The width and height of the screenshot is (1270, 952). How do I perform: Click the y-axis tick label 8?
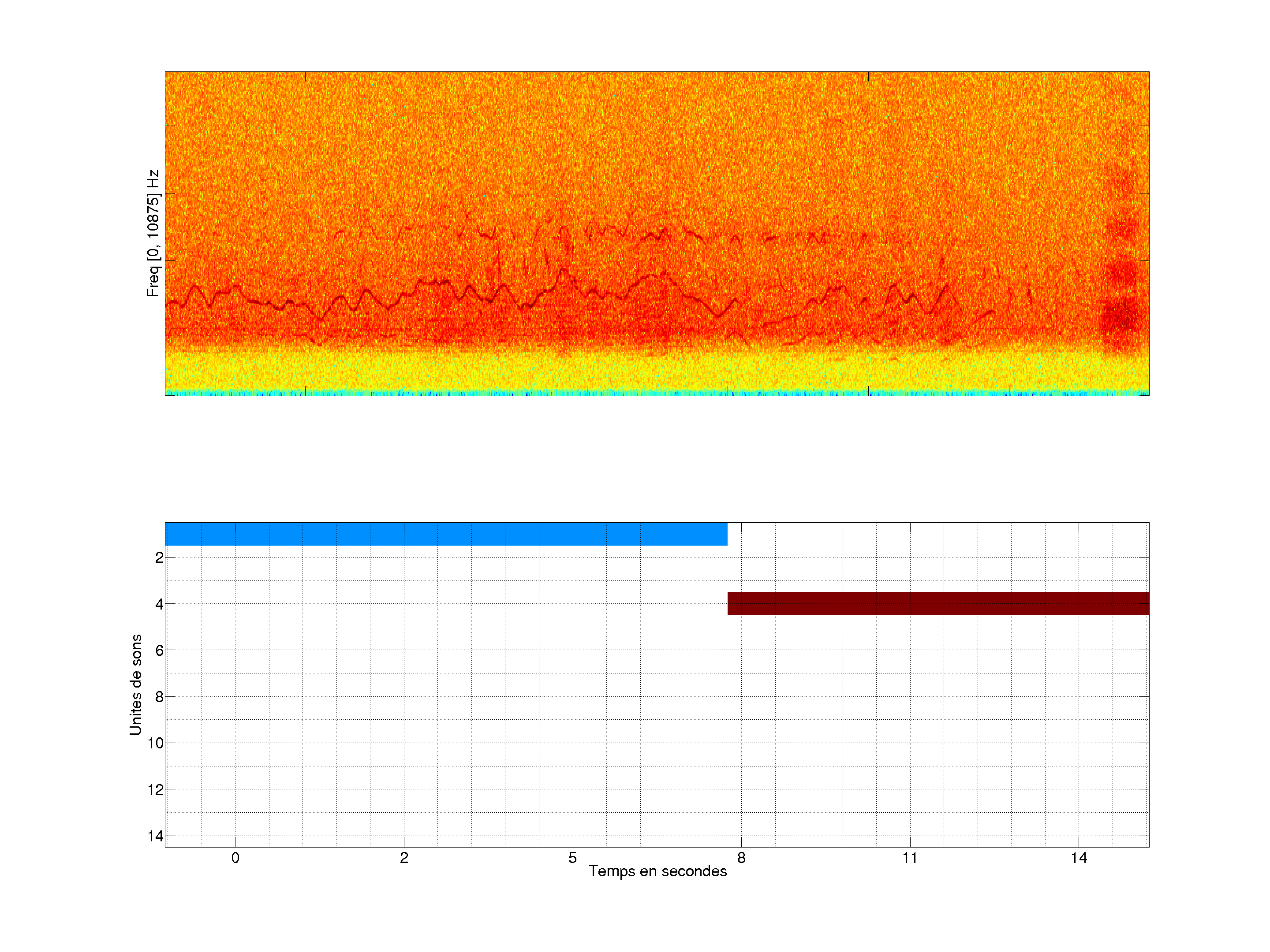click(x=159, y=697)
